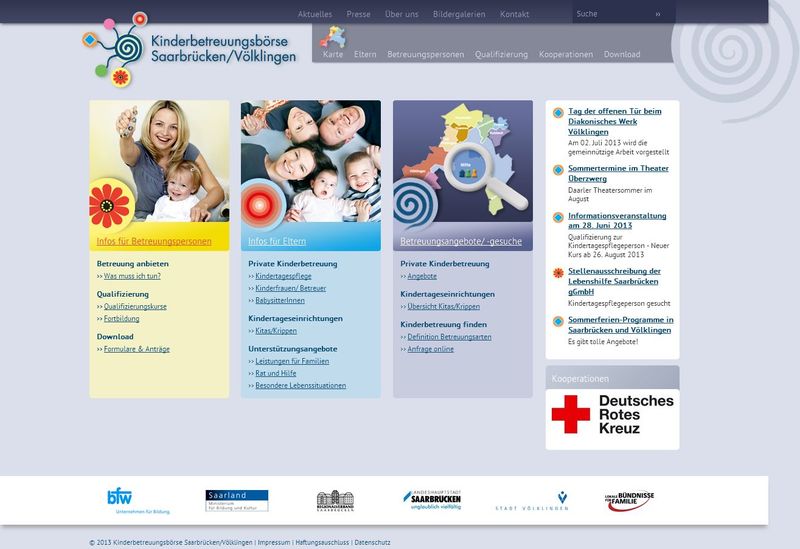Open the Deutsches Rotes Kreuz logo
Image resolution: width=800 pixels, height=549 pixels.
click(612, 414)
